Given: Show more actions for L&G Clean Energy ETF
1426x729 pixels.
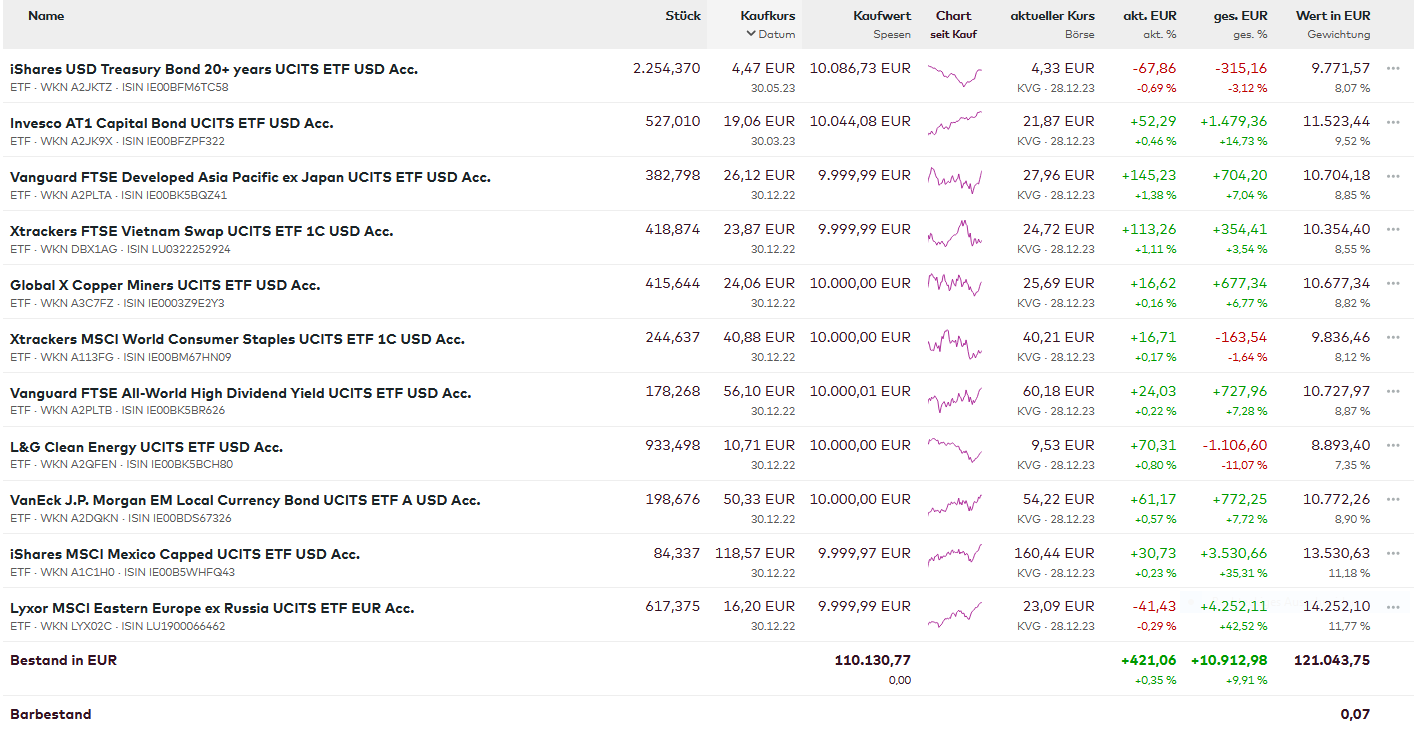Looking at the screenshot, I should click(x=1393, y=446).
